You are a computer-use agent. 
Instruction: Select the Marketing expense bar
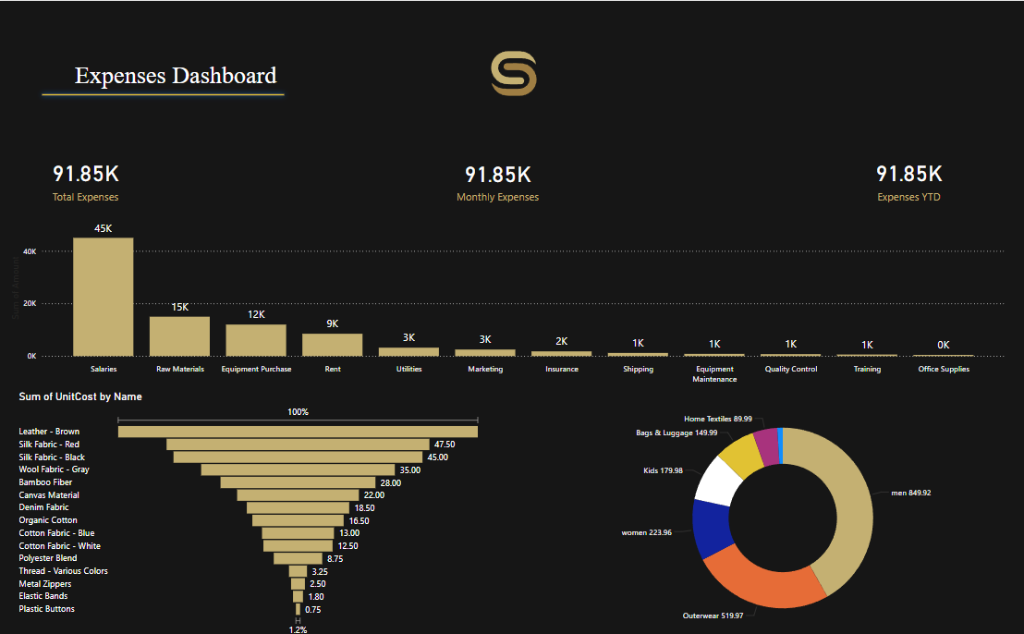click(484, 351)
